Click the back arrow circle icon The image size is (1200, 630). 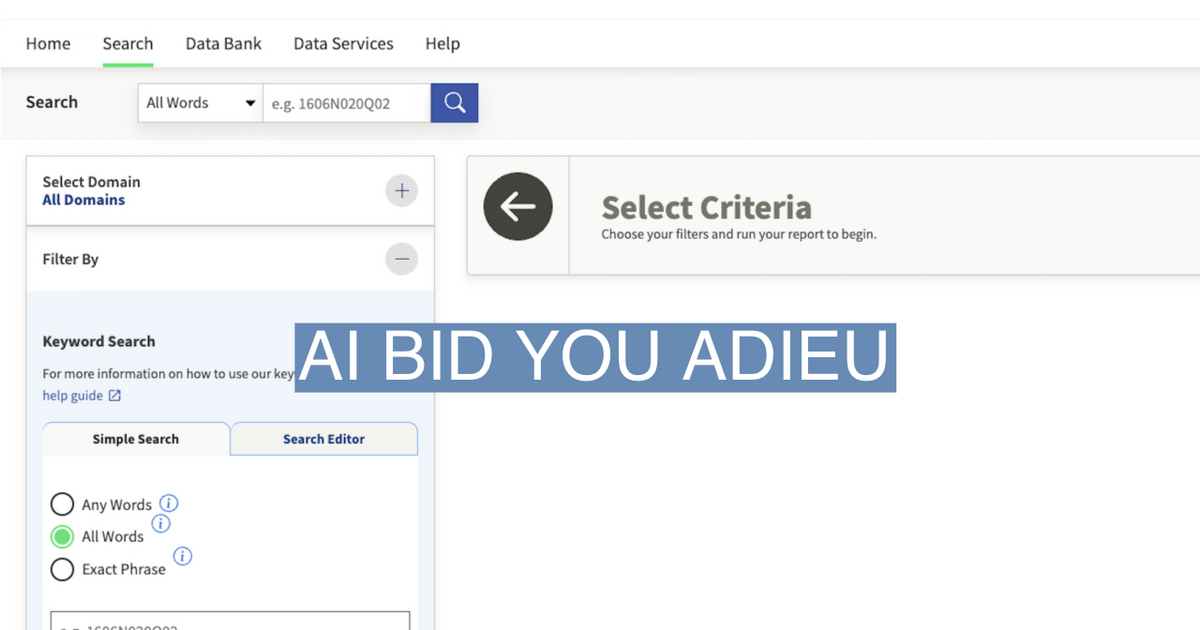517,207
